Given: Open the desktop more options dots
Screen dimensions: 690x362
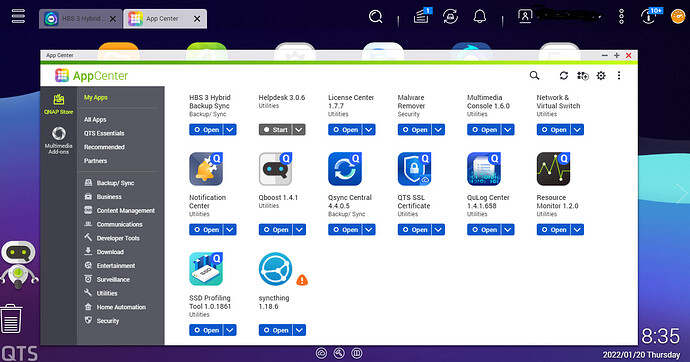Looking at the screenshot, I should pos(621,17).
